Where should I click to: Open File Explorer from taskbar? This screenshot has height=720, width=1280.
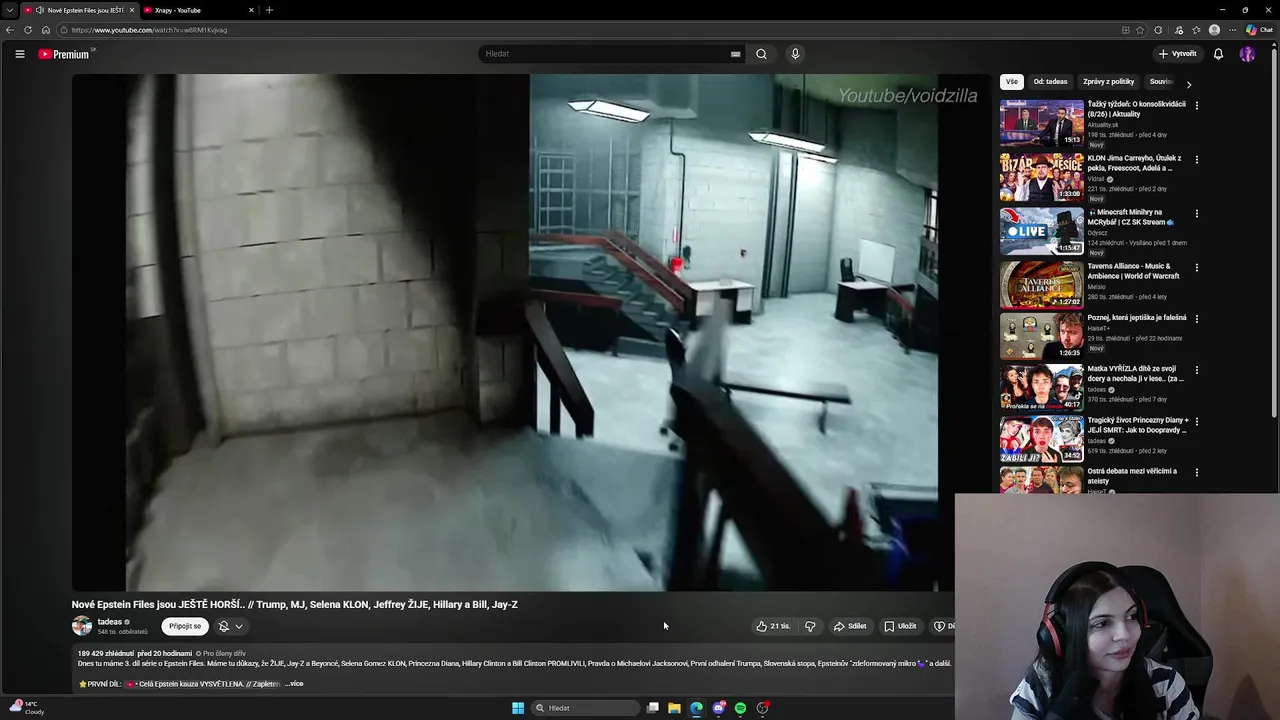point(675,708)
